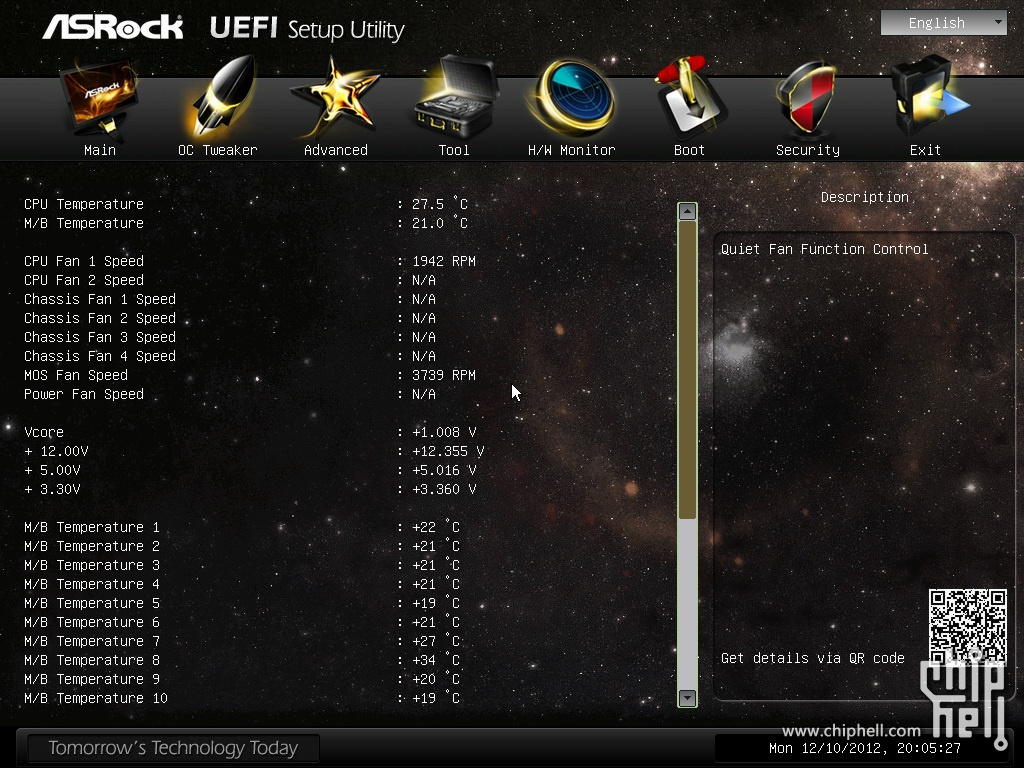Image resolution: width=1024 pixels, height=768 pixels.
Task: Click the Tomorrow's Technology Today slogan
Action: coord(172,748)
